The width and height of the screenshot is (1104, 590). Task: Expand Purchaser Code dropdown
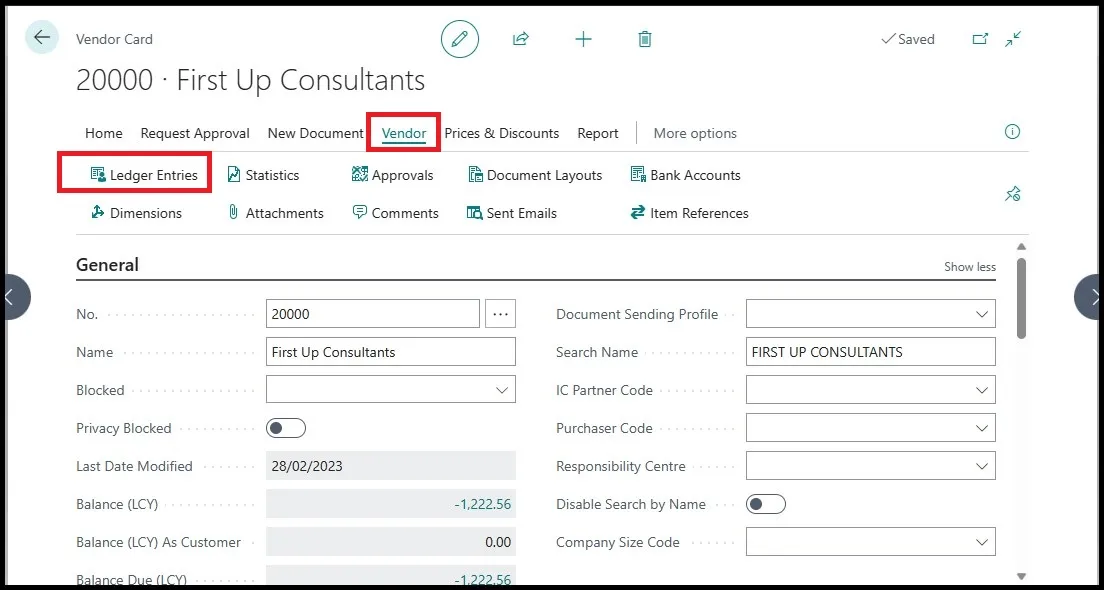click(x=982, y=428)
